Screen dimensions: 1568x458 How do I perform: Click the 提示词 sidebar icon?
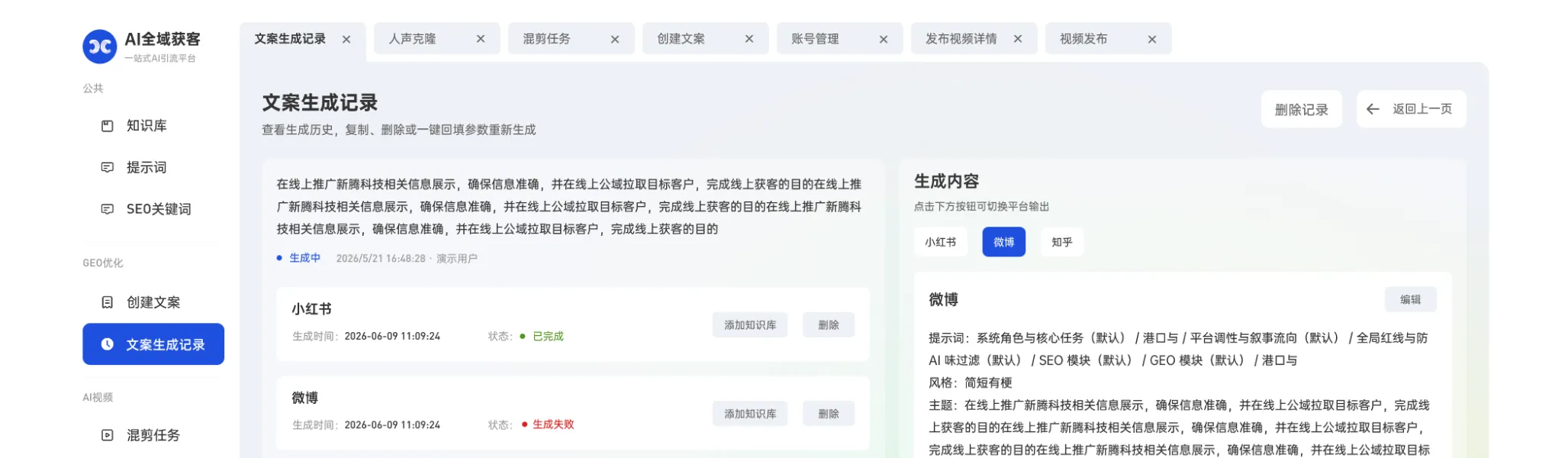pyautogui.click(x=108, y=167)
